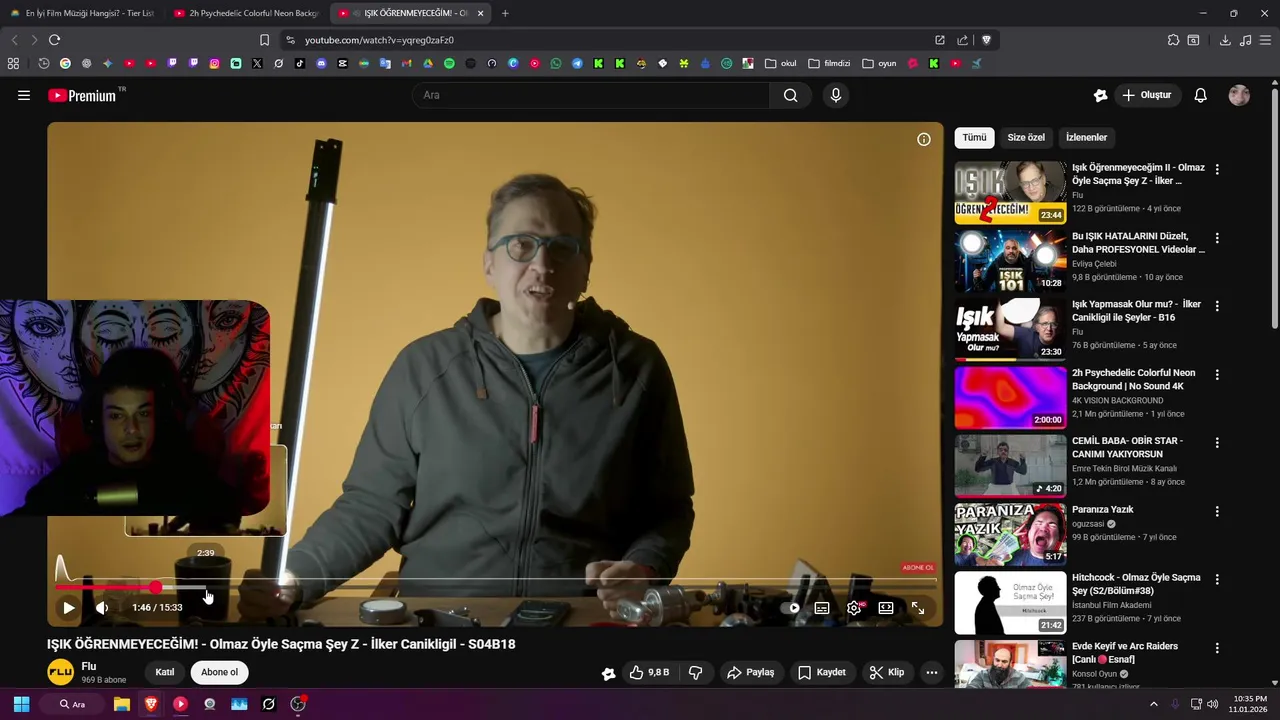Open the player settings gear
Image resolution: width=1280 pixels, height=720 pixels.
coord(854,607)
